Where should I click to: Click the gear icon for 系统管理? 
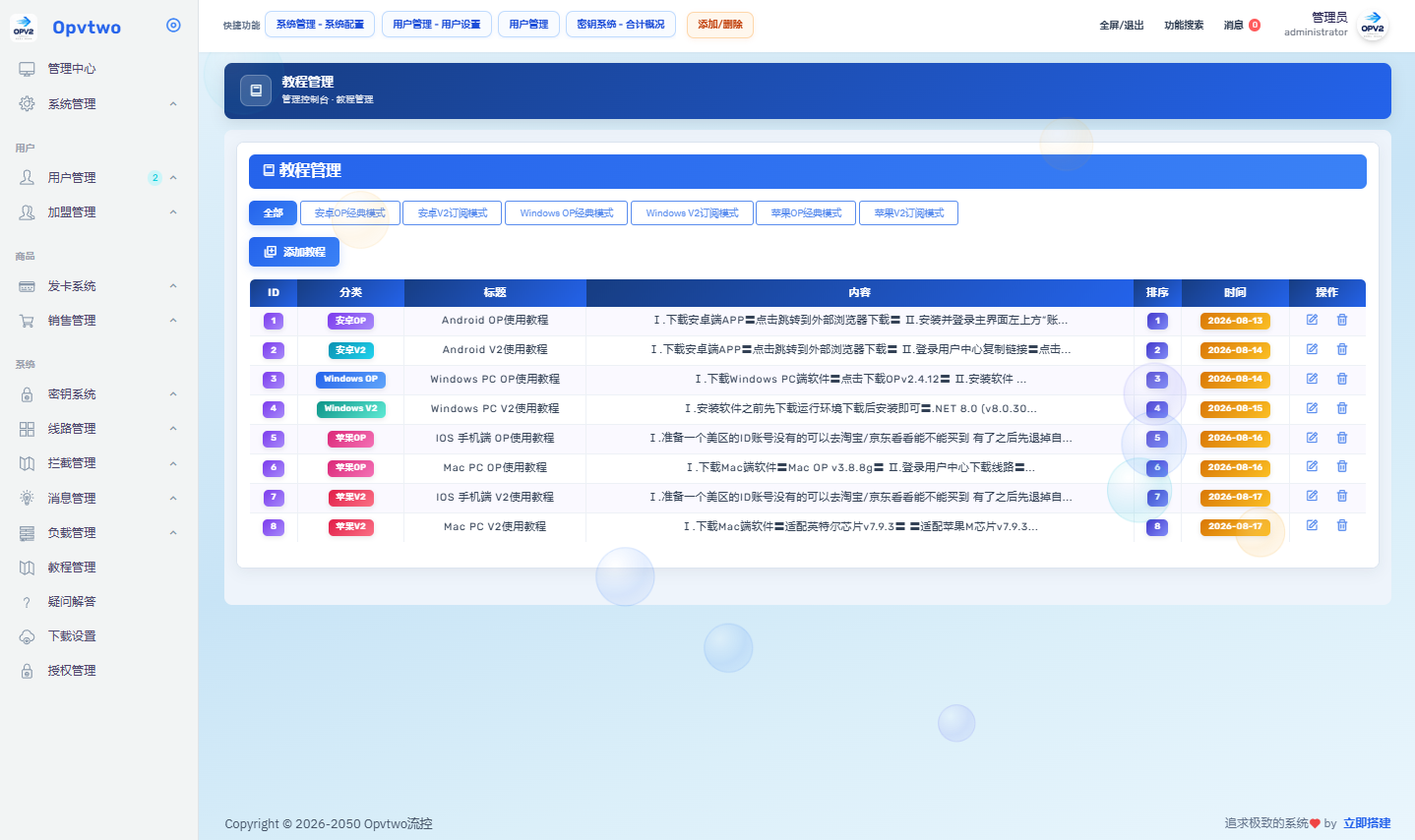click(x=27, y=103)
